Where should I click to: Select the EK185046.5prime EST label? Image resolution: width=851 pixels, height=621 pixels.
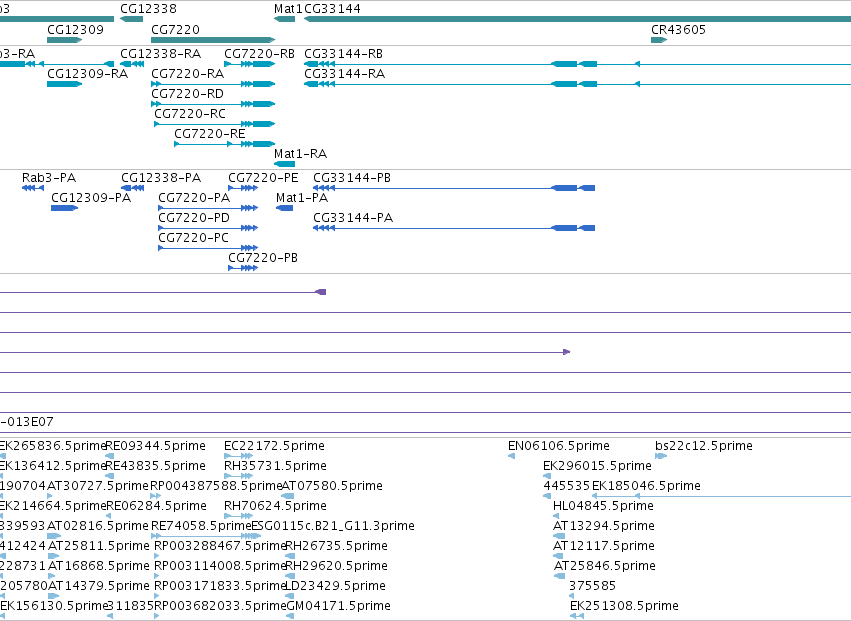pyautogui.click(x=646, y=486)
